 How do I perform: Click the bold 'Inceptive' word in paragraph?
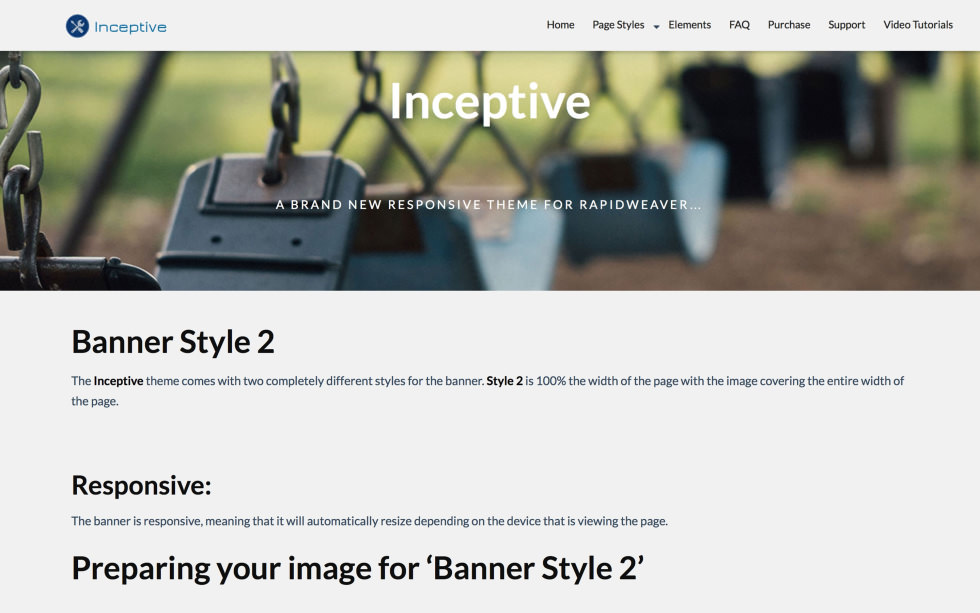tap(118, 381)
